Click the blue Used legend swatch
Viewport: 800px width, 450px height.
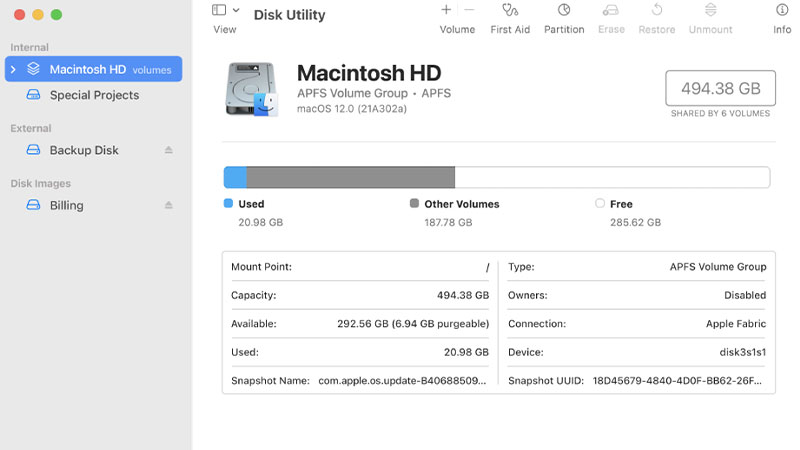point(228,203)
